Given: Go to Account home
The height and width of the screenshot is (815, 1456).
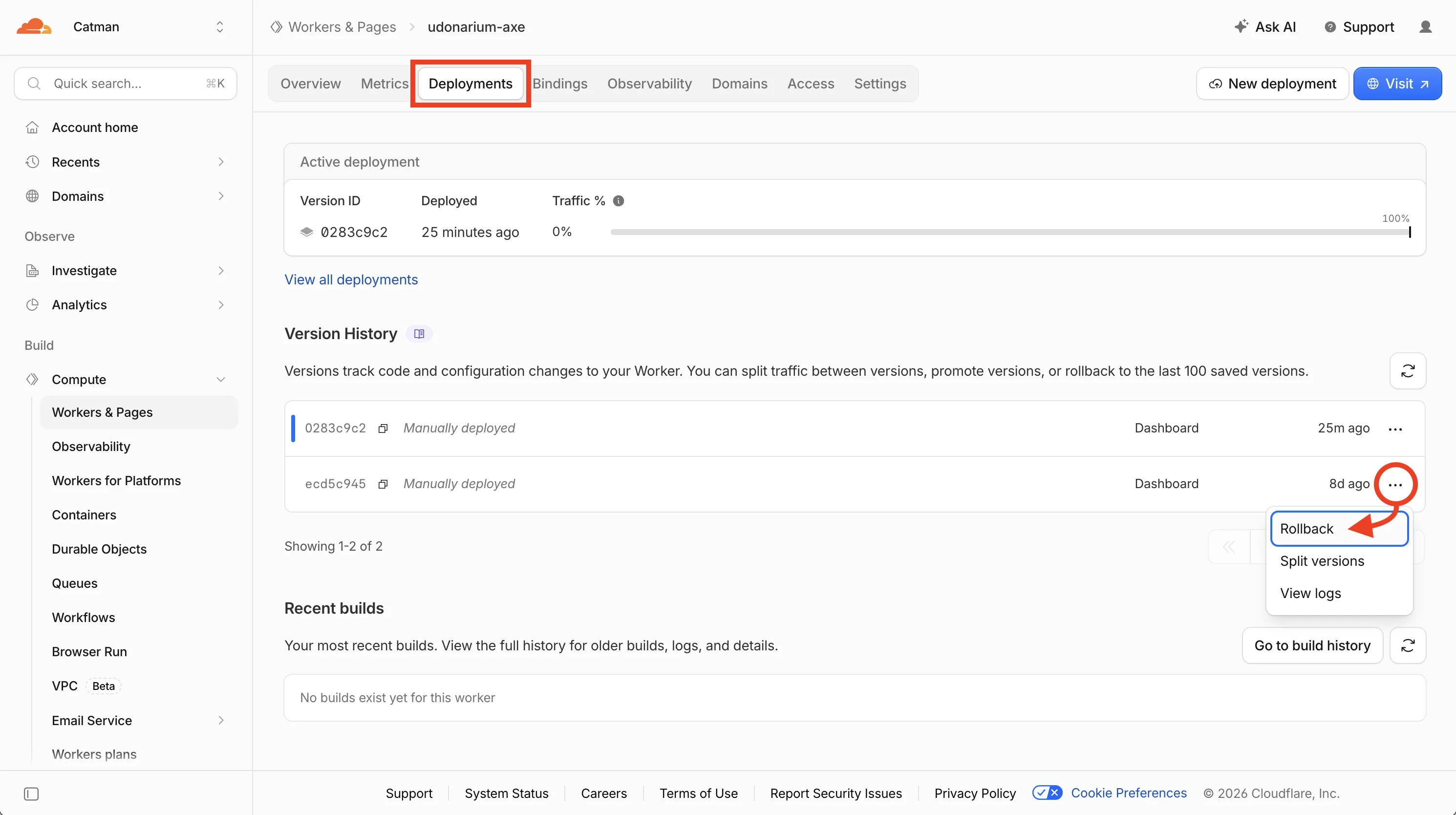Looking at the screenshot, I should (x=95, y=127).
